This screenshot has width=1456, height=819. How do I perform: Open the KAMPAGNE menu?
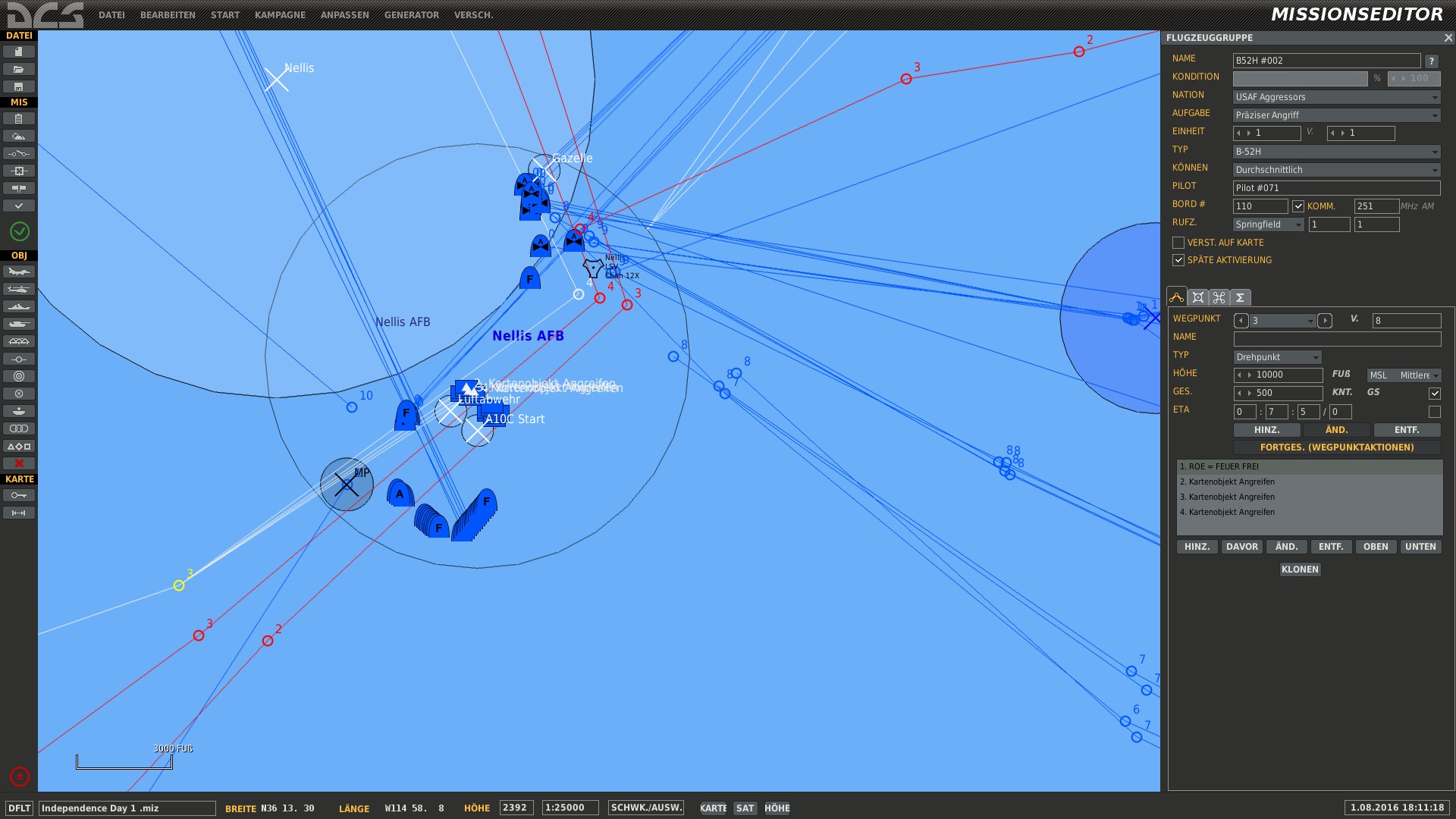click(280, 15)
